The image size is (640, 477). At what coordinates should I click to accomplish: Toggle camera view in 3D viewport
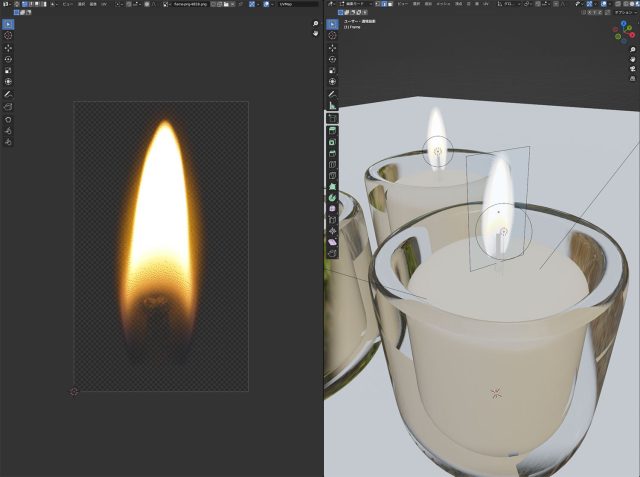(633, 69)
